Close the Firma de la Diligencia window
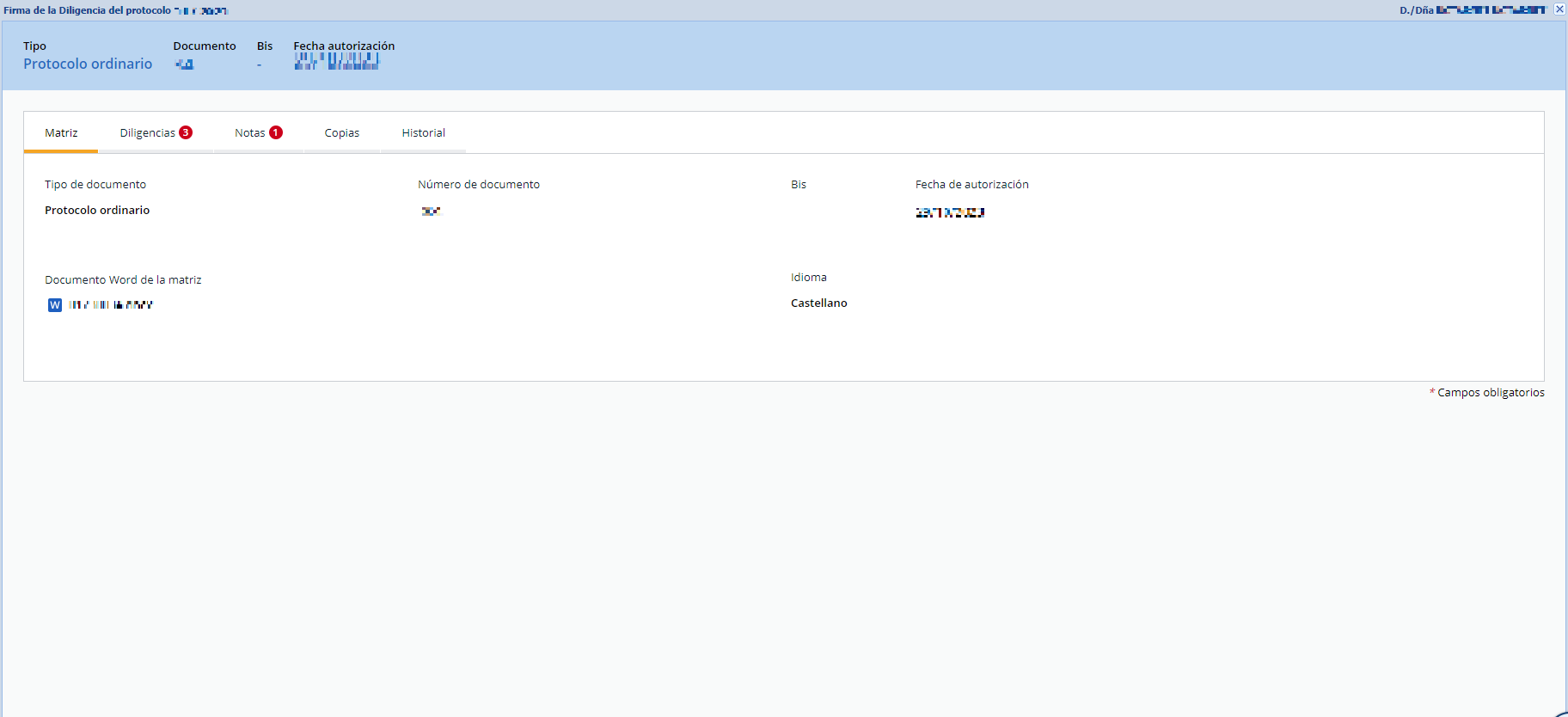The image size is (1568, 717). pyautogui.click(x=1559, y=9)
